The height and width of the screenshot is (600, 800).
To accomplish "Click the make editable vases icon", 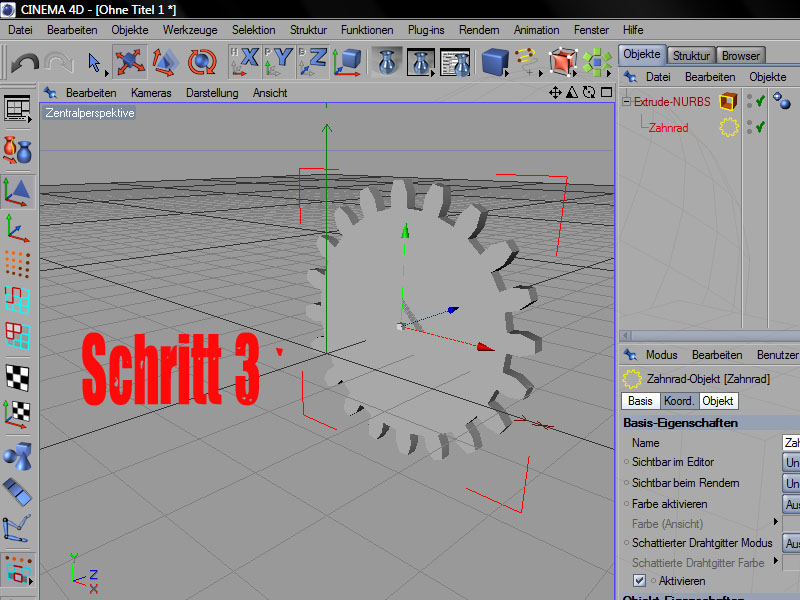I will (x=17, y=151).
